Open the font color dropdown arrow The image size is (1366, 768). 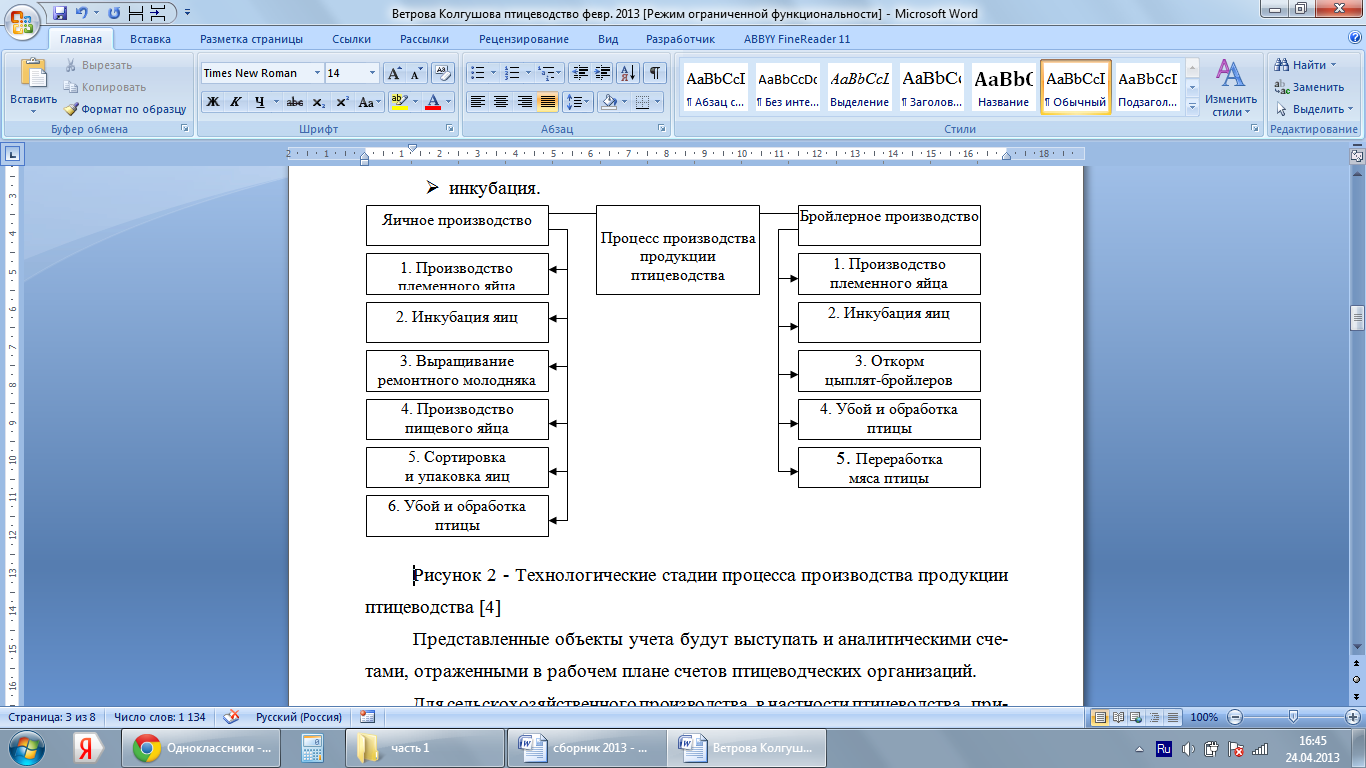coord(449,102)
